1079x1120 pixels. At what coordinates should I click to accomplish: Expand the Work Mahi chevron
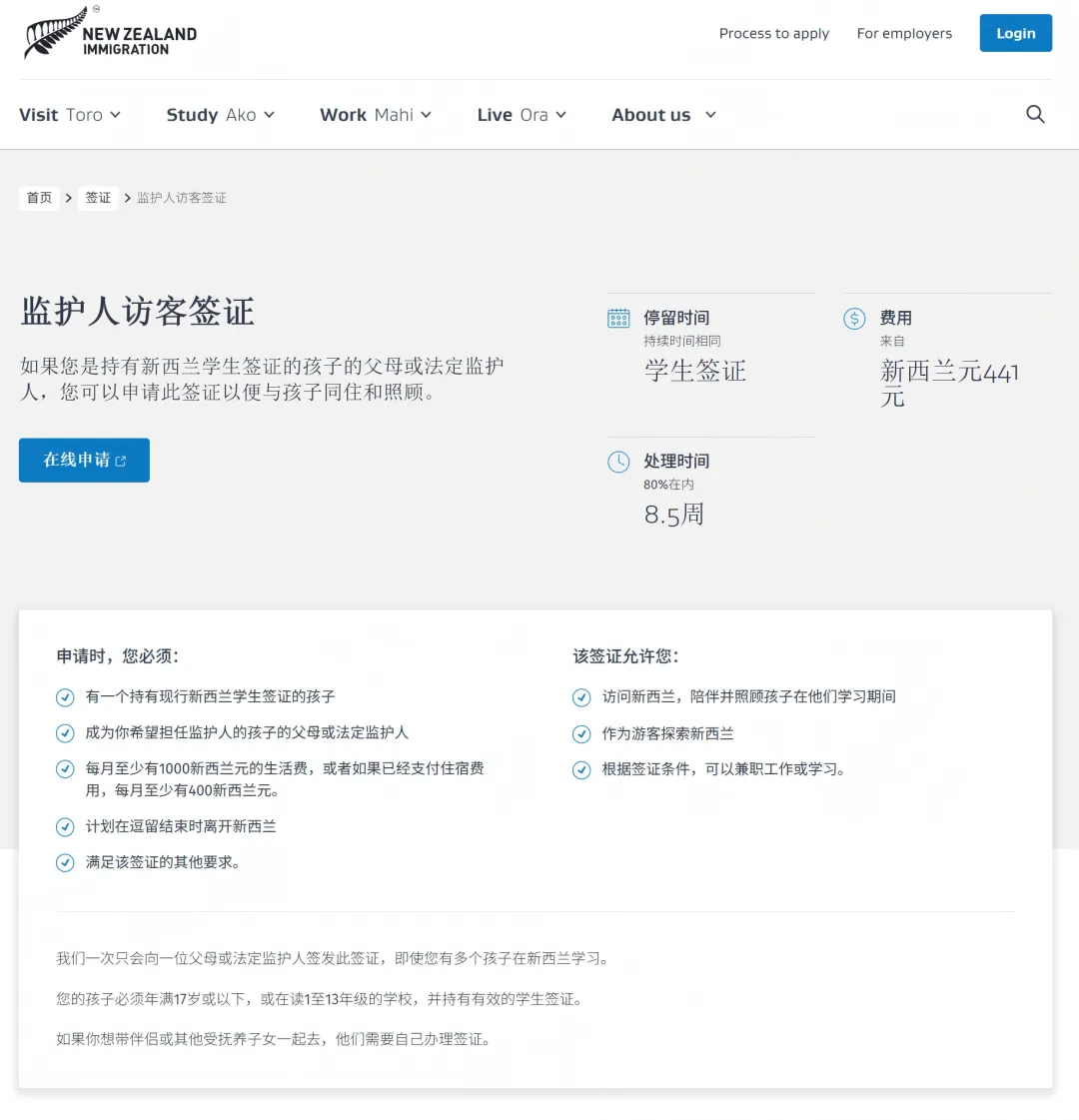pos(426,114)
